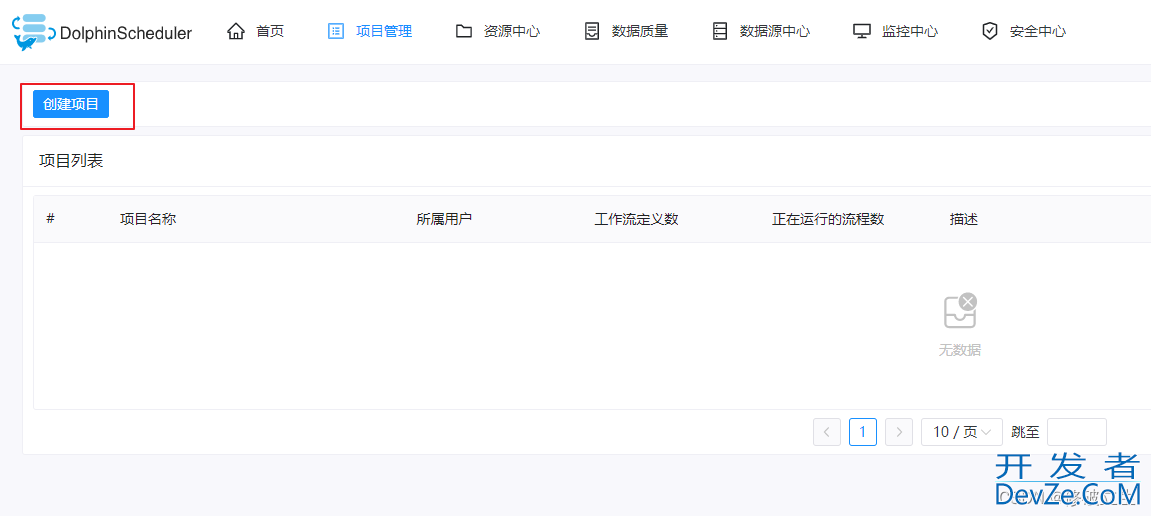
Task: Click the list icon beside 项目管理
Action: [x=335, y=31]
